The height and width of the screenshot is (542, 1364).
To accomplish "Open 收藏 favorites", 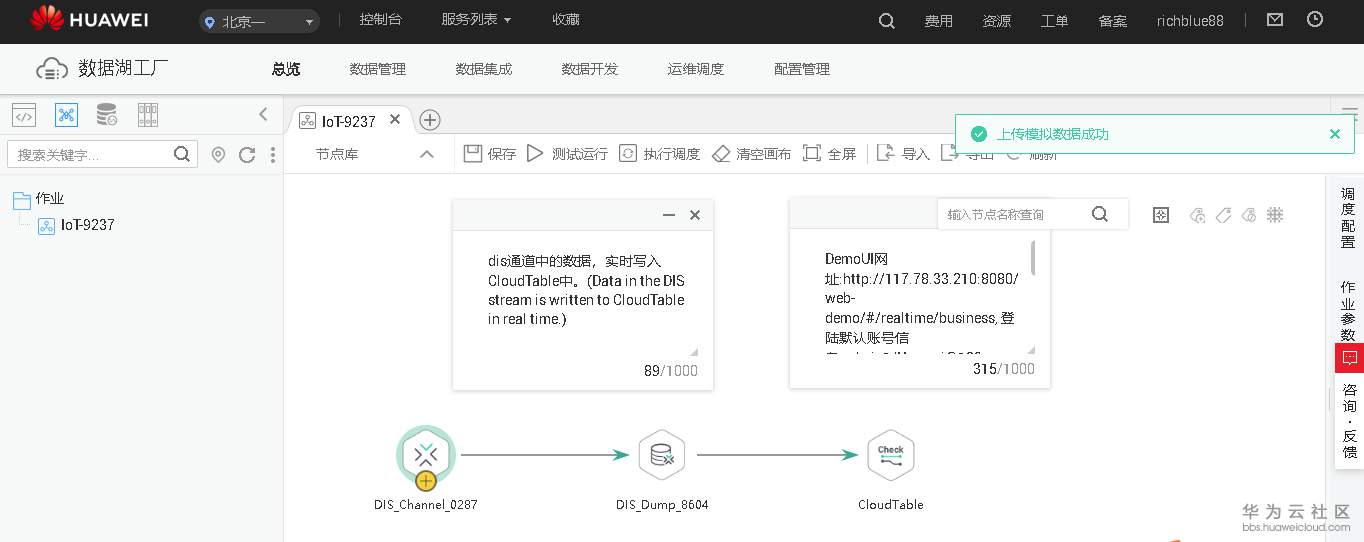I will pyautogui.click(x=566, y=20).
